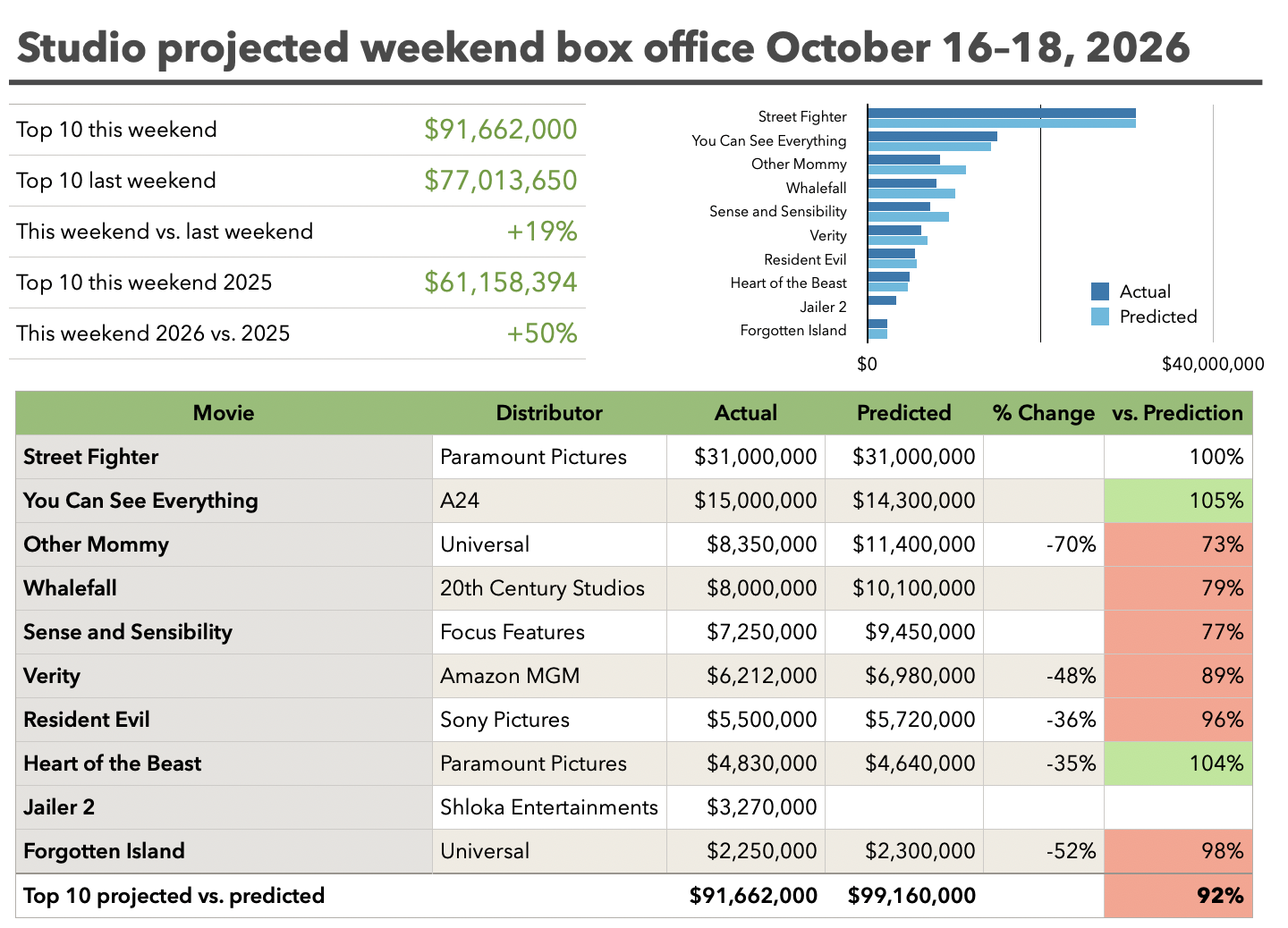Select the Focus Features distributor cell

[x=550, y=632]
